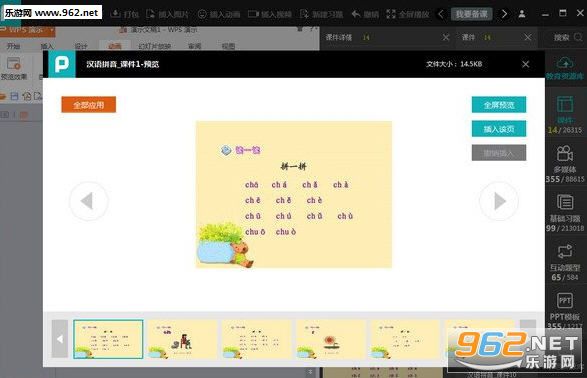This screenshot has width=587, height=378.
Task: Click the teal P logo in preview header
Action: (x=62, y=64)
